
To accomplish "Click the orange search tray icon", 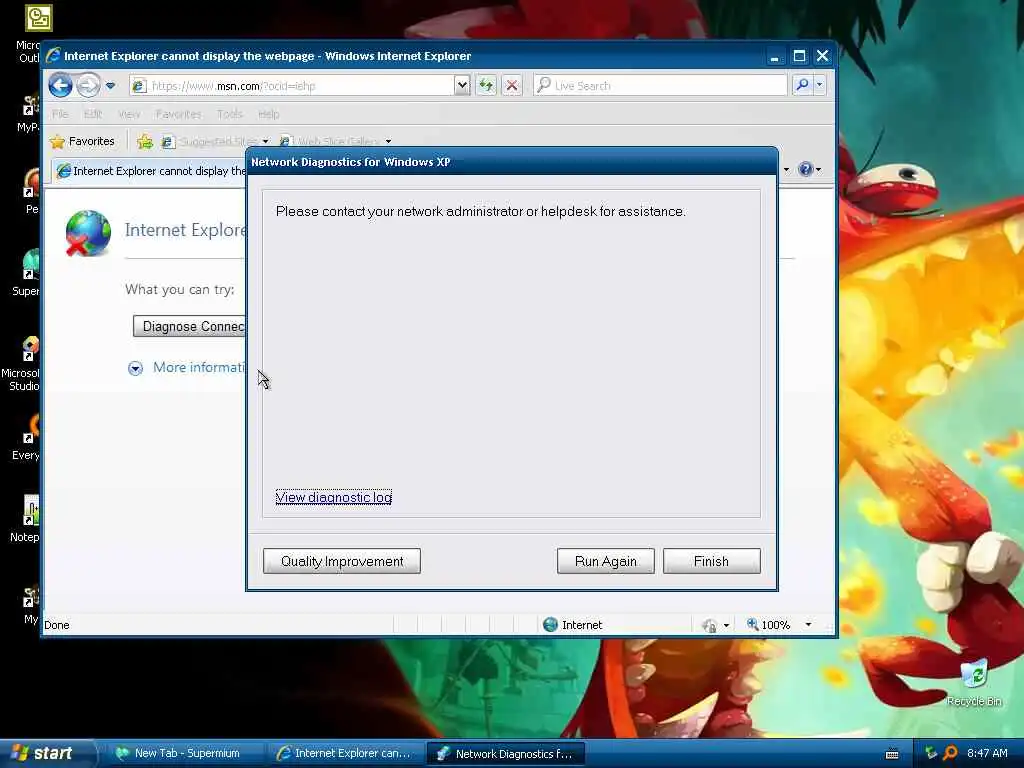I will [950, 753].
